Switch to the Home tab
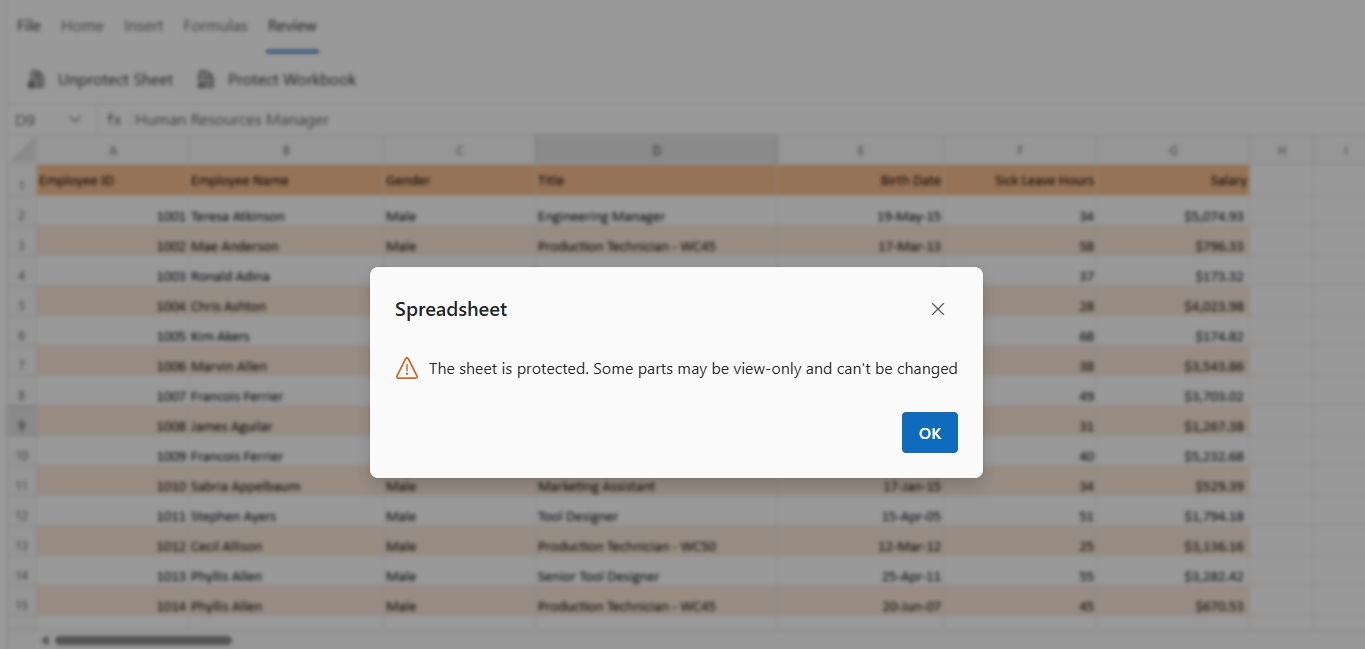The image size is (1365, 649). [x=82, y=26]
